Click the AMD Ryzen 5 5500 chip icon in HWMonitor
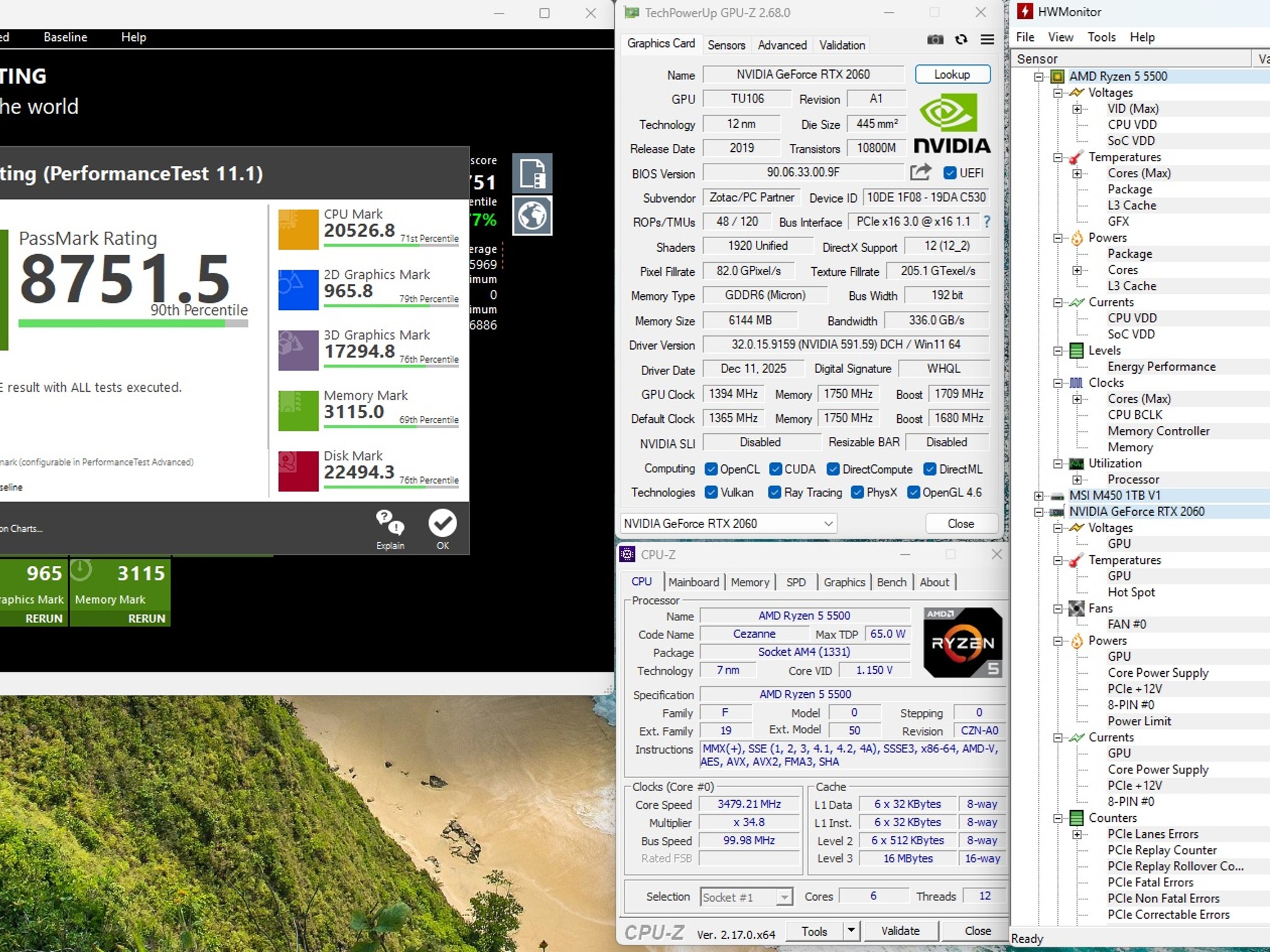The image size is (1270, 952). [x=1057, y=76]
